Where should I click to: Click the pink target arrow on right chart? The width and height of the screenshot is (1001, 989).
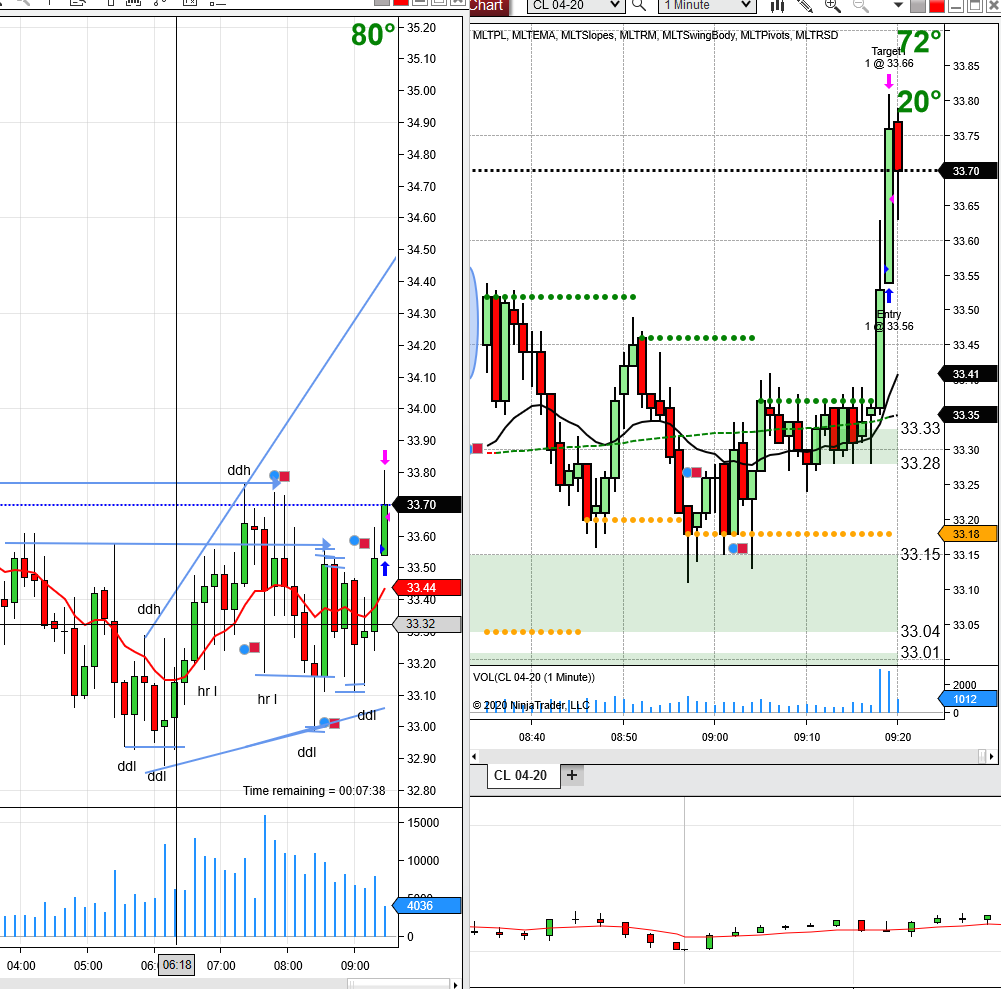[889, 82]
